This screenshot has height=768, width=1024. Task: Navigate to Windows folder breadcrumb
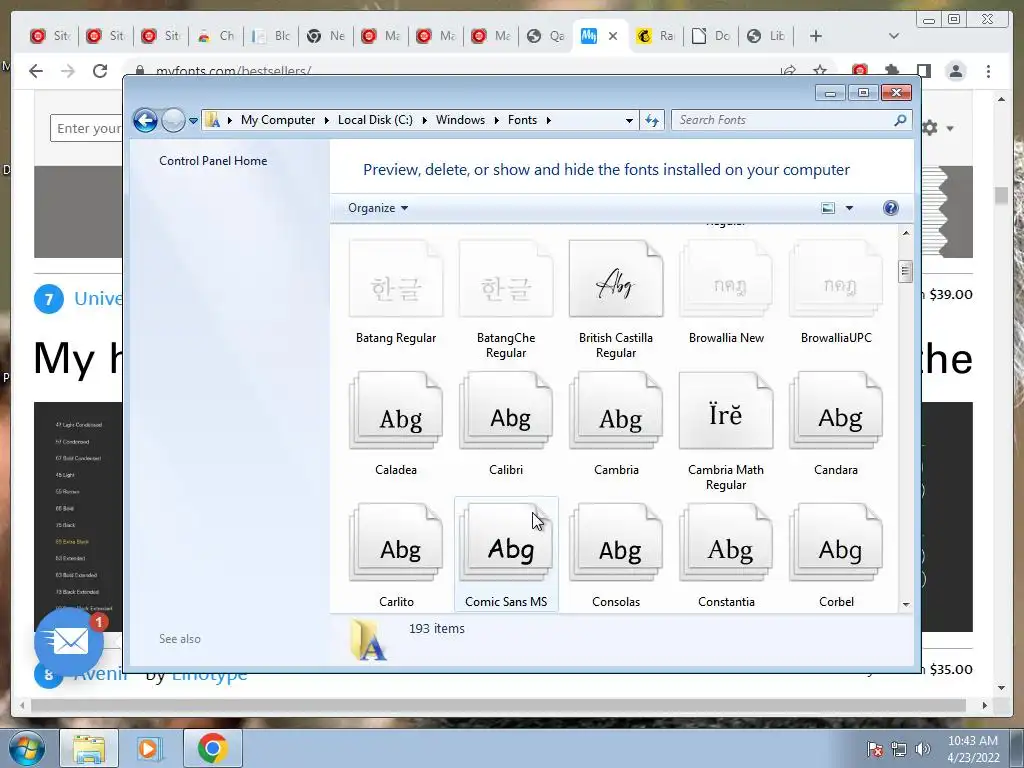(x=460, y=120)
